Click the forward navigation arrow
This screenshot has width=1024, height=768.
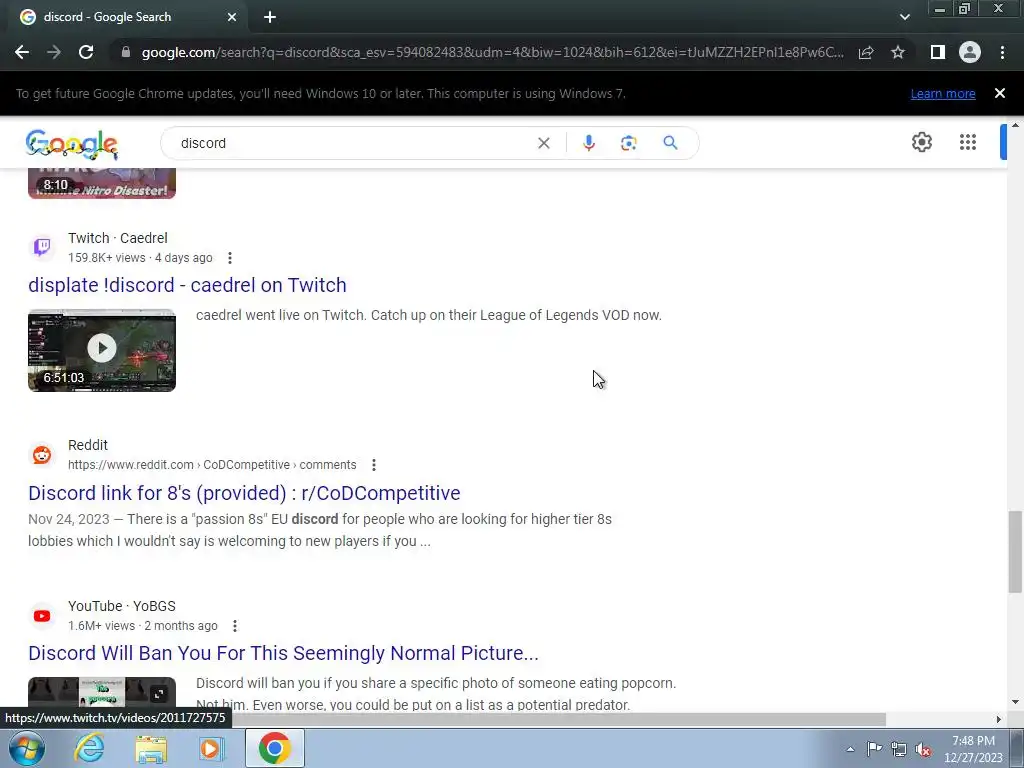54,52
